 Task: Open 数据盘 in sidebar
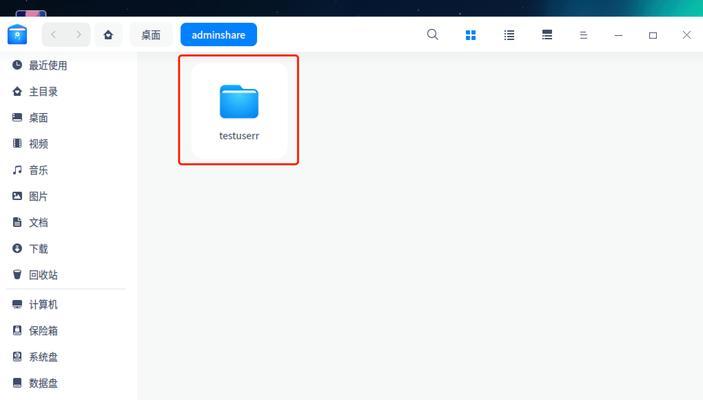tap(43, 383)
